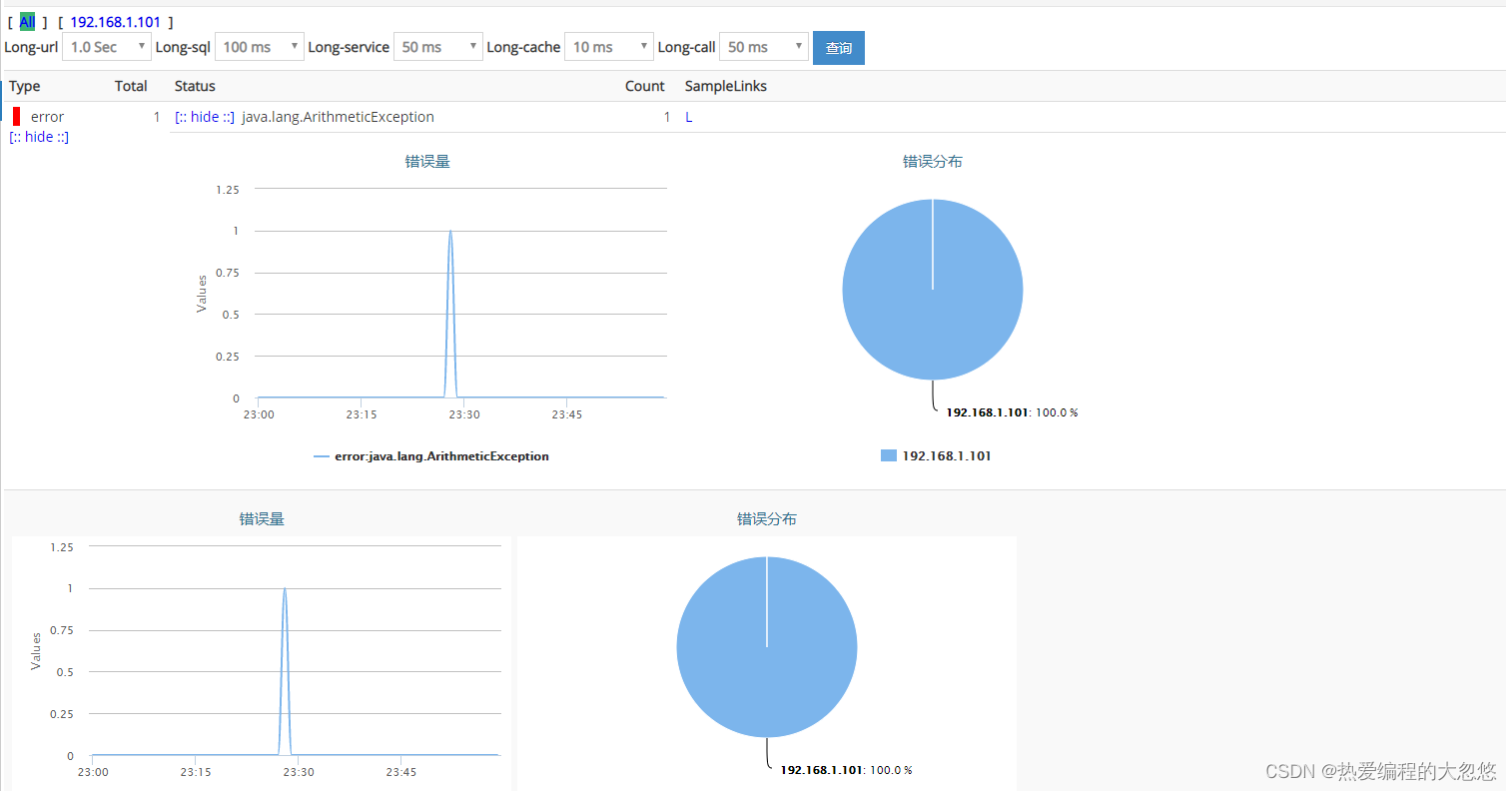
Task: Click the Type column header
Action: point(25,86)
